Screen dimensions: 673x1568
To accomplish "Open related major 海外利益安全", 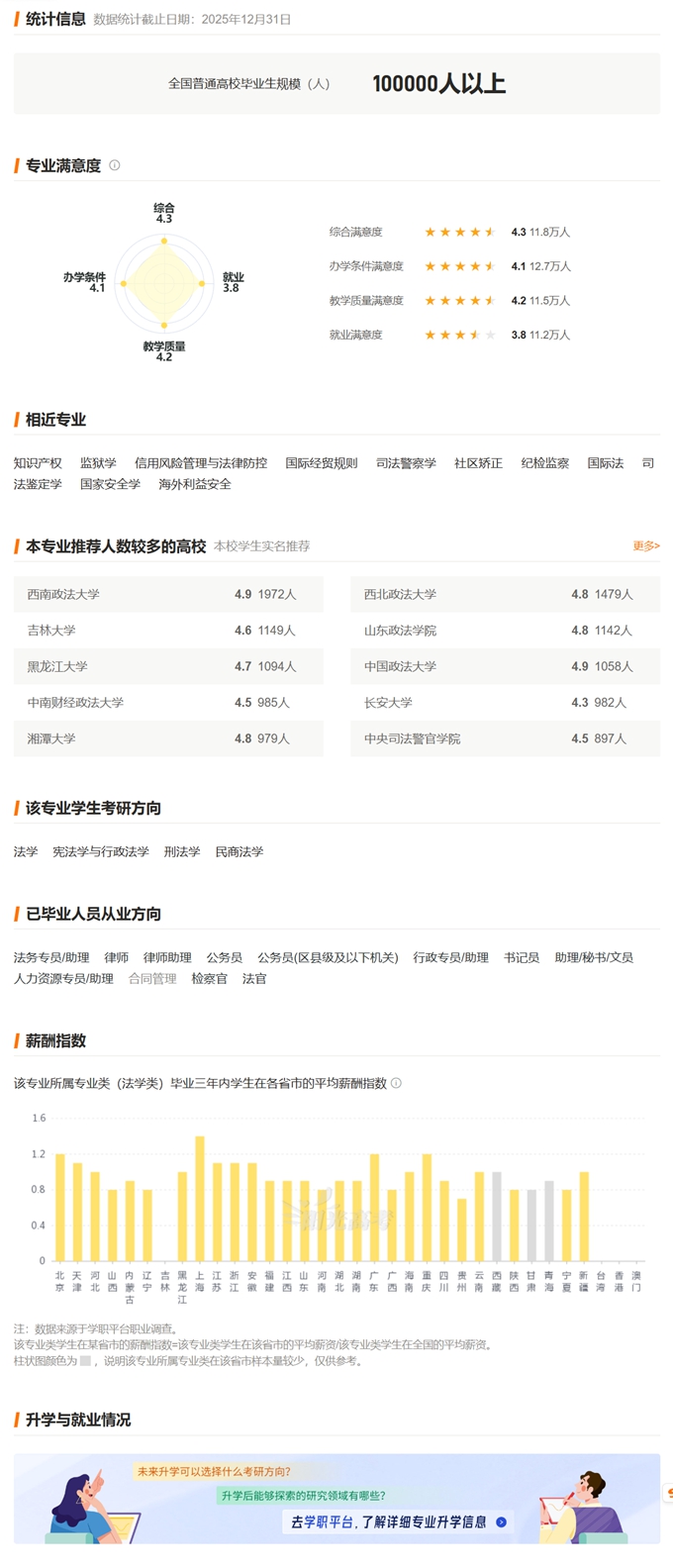I will pos(195,484).
